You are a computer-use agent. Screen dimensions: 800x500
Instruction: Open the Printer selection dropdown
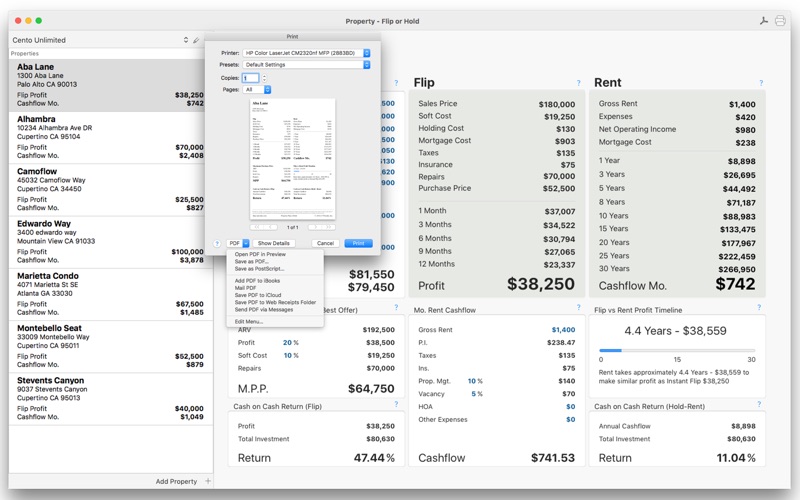(306, 52)
